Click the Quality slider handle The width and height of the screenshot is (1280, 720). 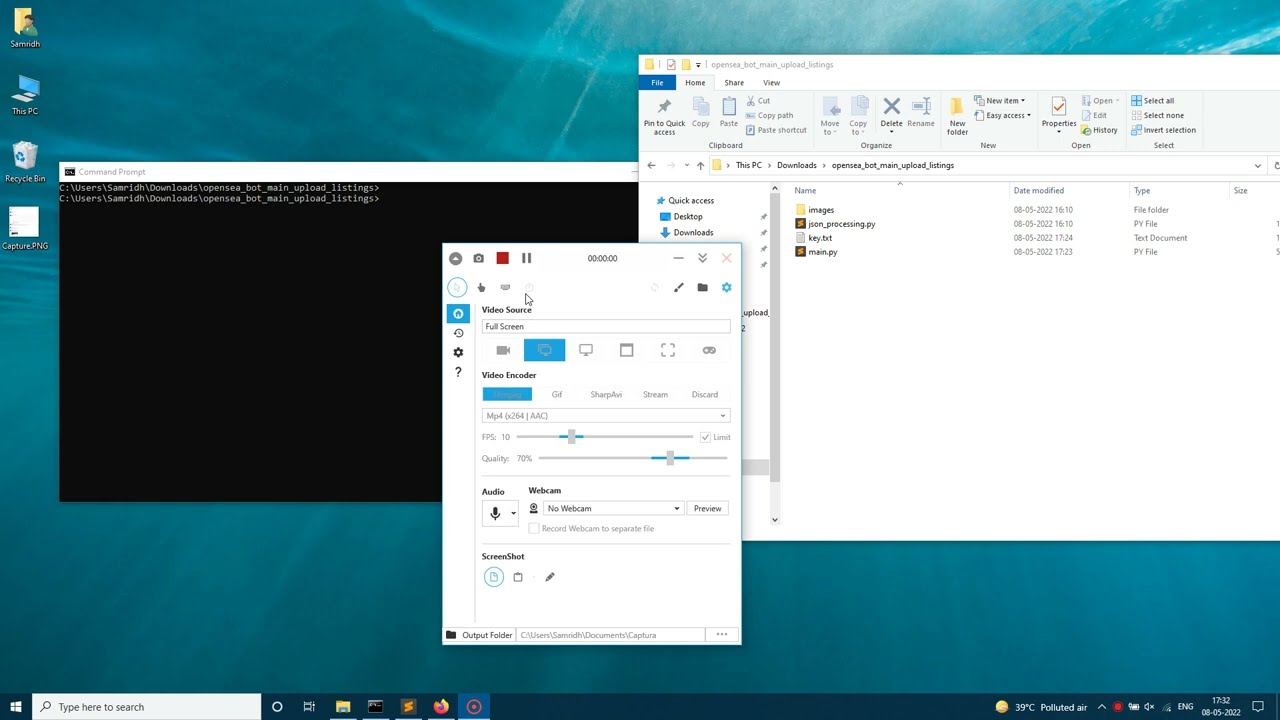(670, 458)
